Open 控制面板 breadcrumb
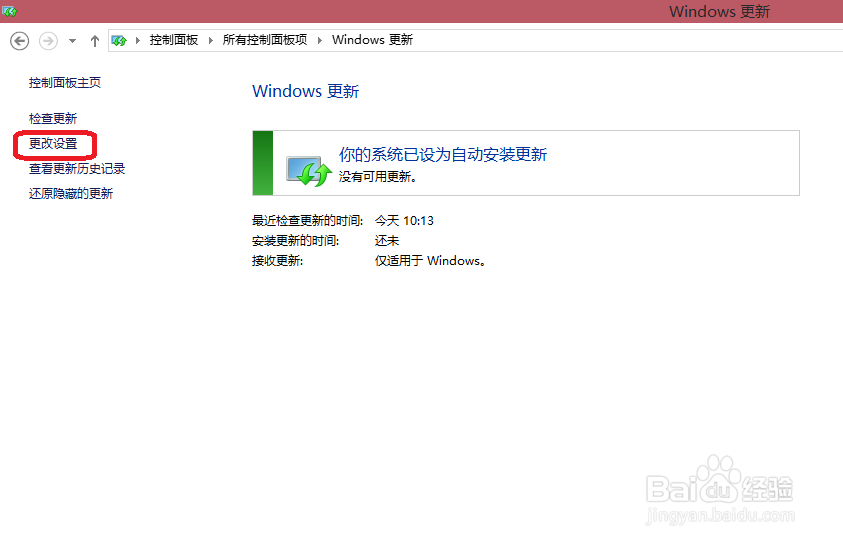This screenshot has height=545, width=843. [174, 40]
